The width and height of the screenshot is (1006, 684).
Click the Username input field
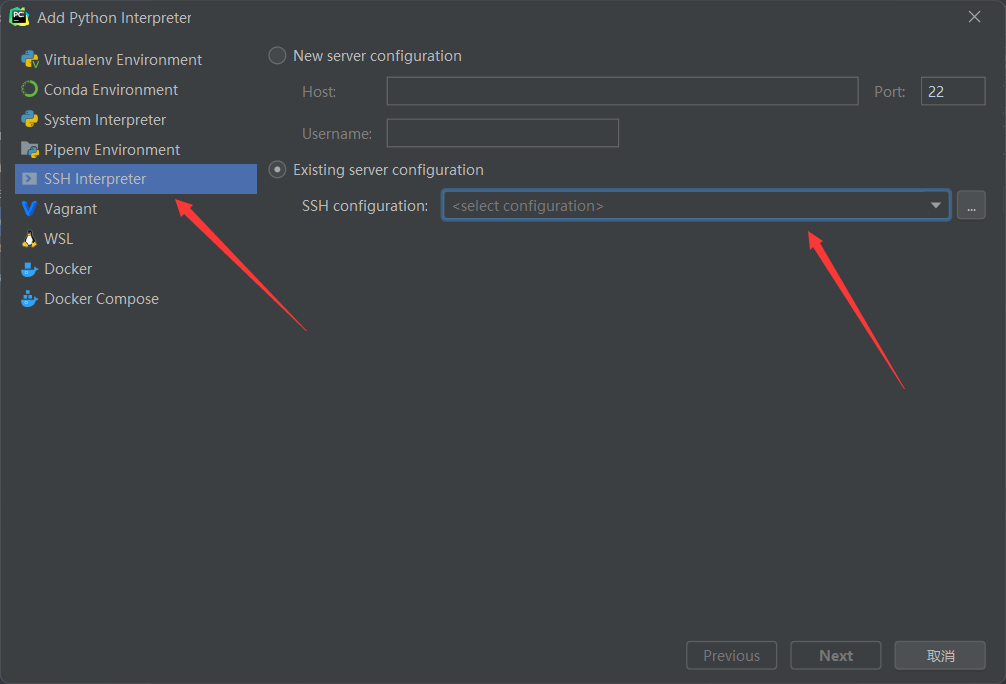click(x=502, y=133)
